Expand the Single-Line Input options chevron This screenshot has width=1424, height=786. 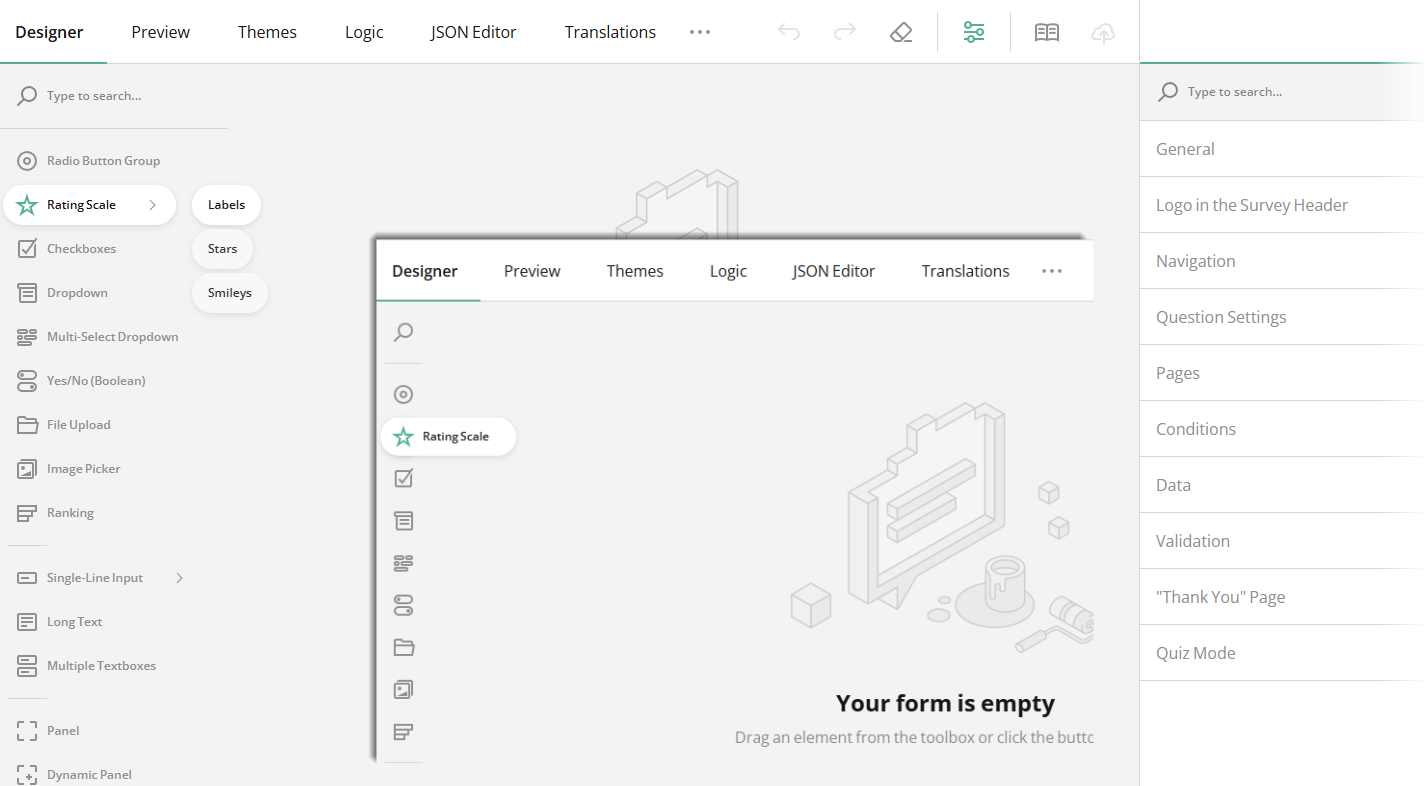click(x=179, y=577)
